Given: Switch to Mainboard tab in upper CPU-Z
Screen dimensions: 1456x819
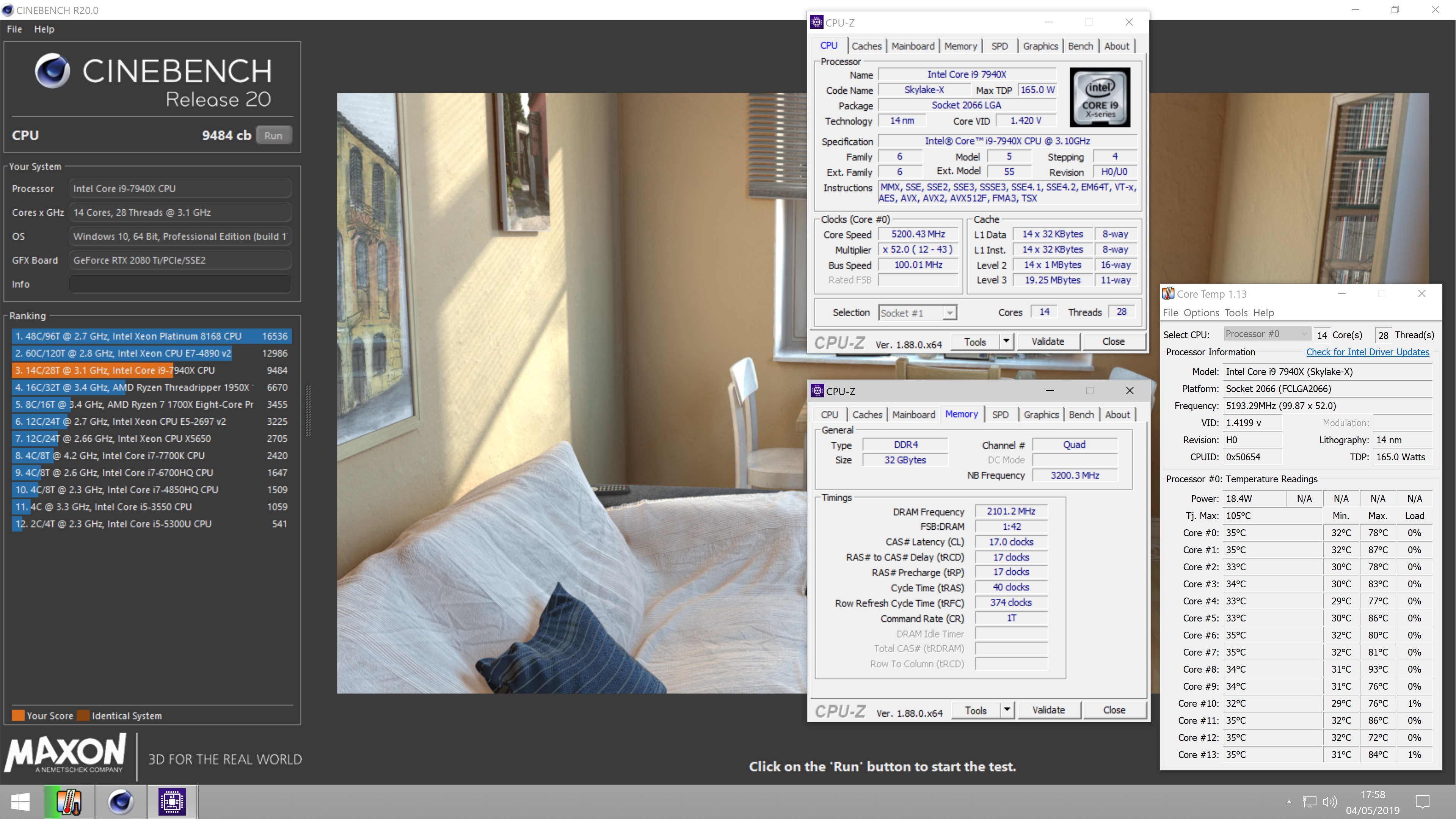Looking at the screenshot, I should (x=913, y=46).
